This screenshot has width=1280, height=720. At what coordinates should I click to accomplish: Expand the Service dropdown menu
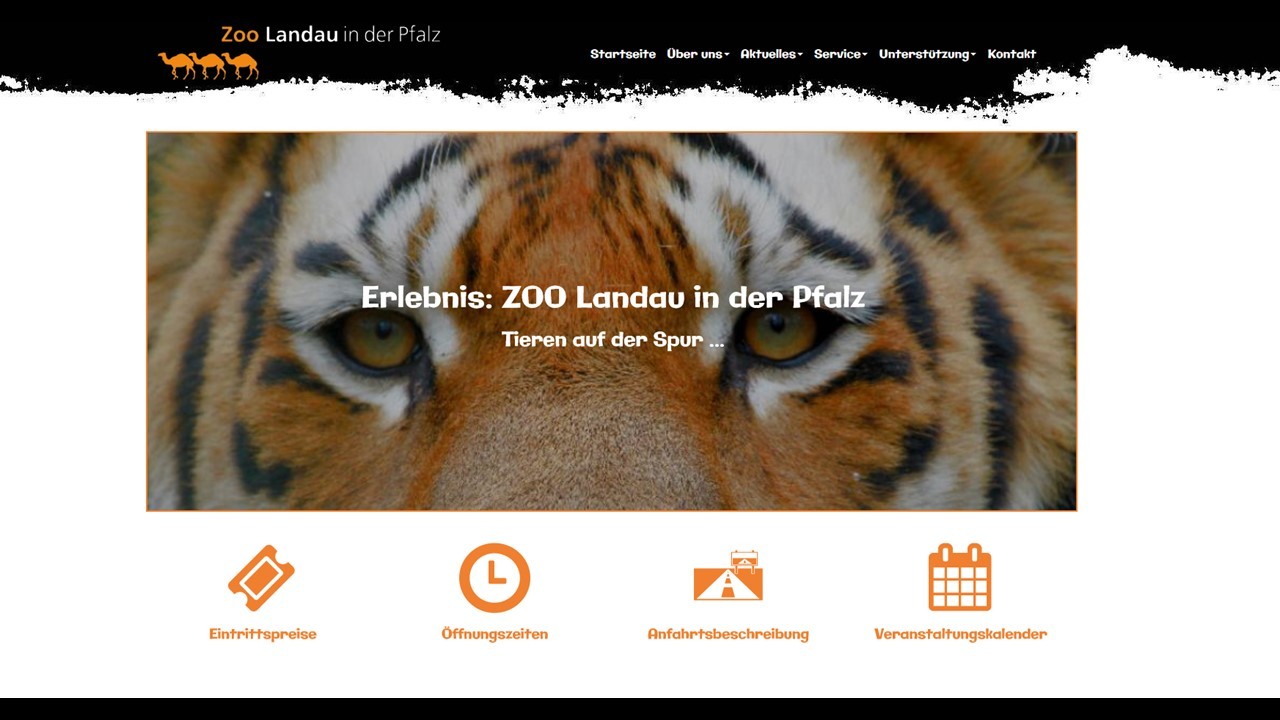840,54
